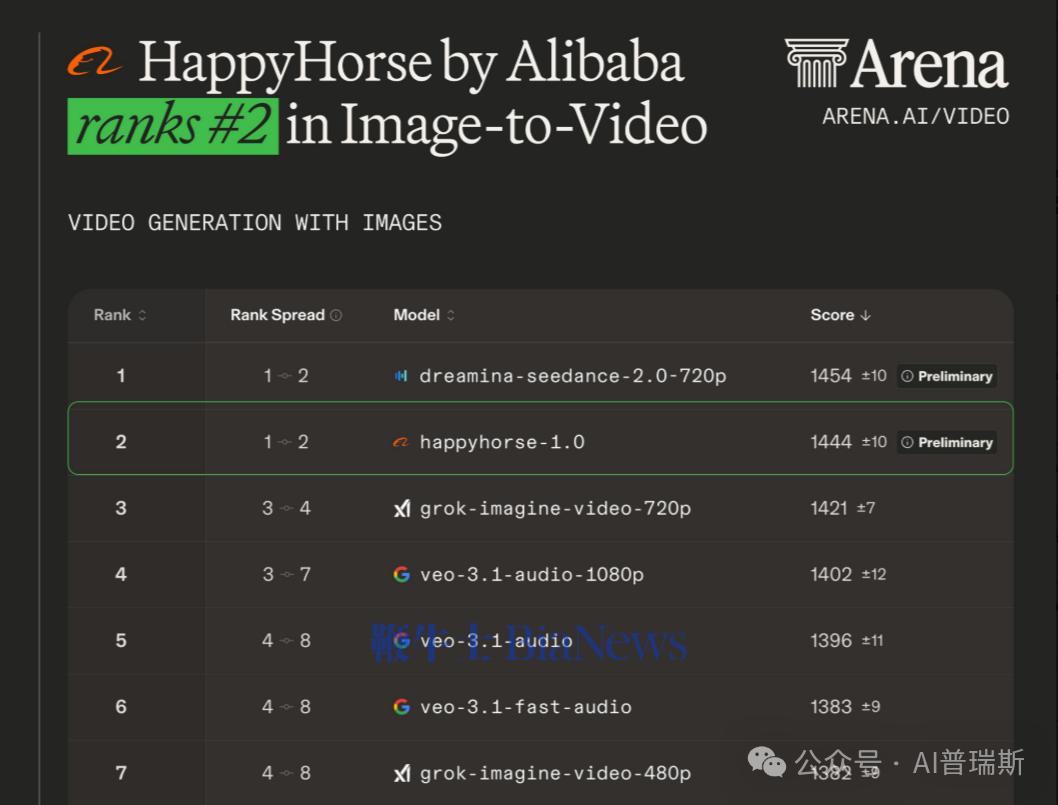The height and width of the screenshot is (805, 1058).
Task: Select the veo-3.1-audio-1080p model name
Action: (531, 575)
